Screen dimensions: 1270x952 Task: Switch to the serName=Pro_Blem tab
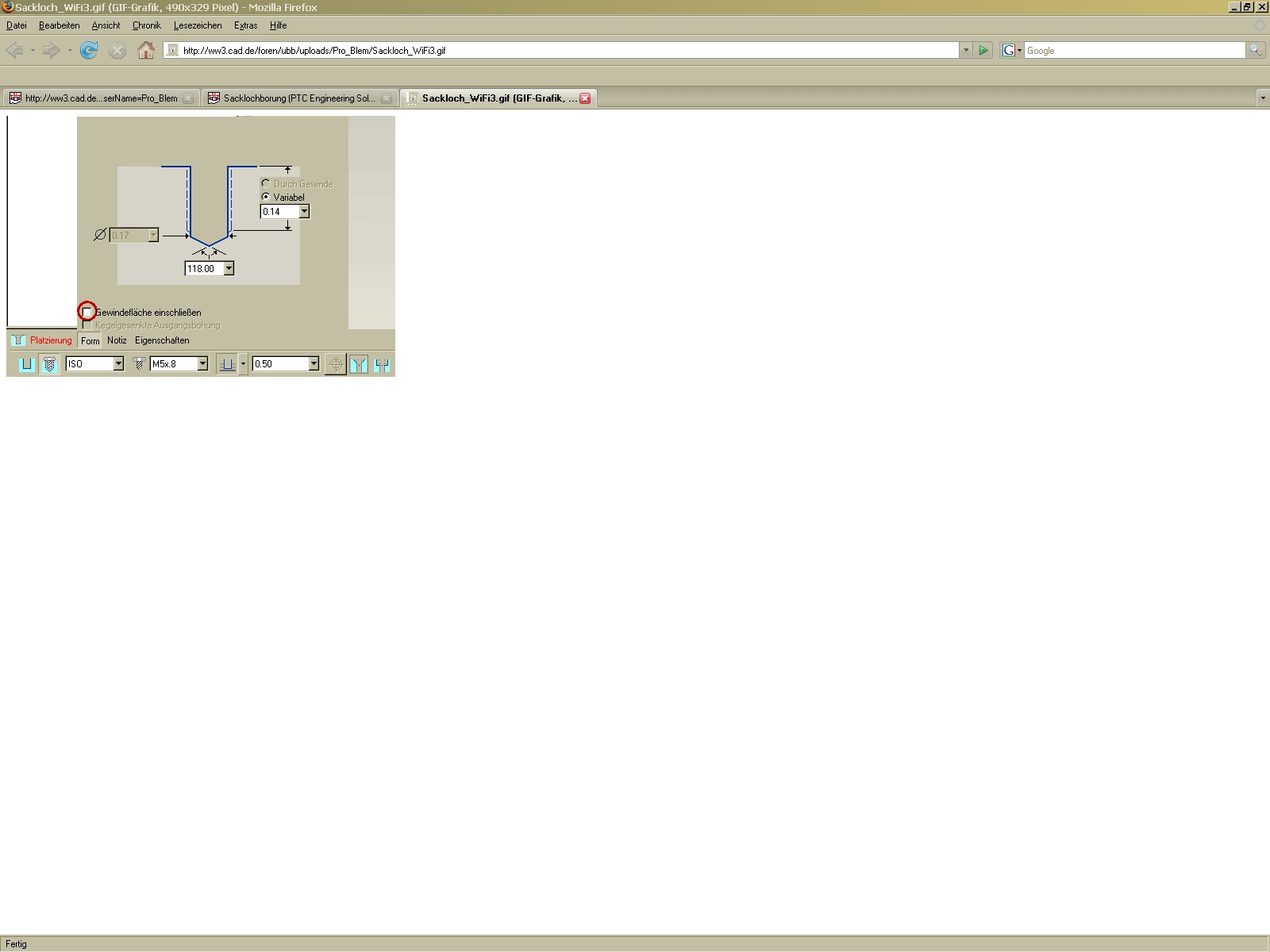(101, 98)
